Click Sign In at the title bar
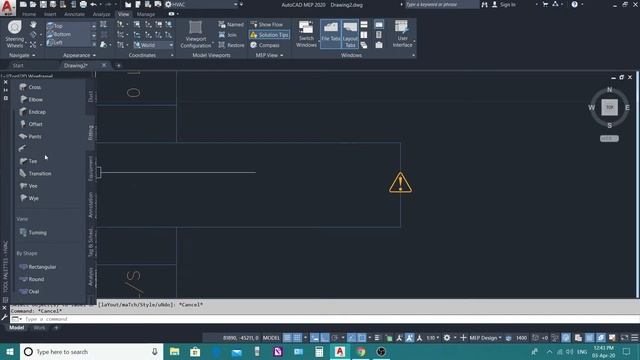This screenshot has width=640, height=360. coord(504,4)
